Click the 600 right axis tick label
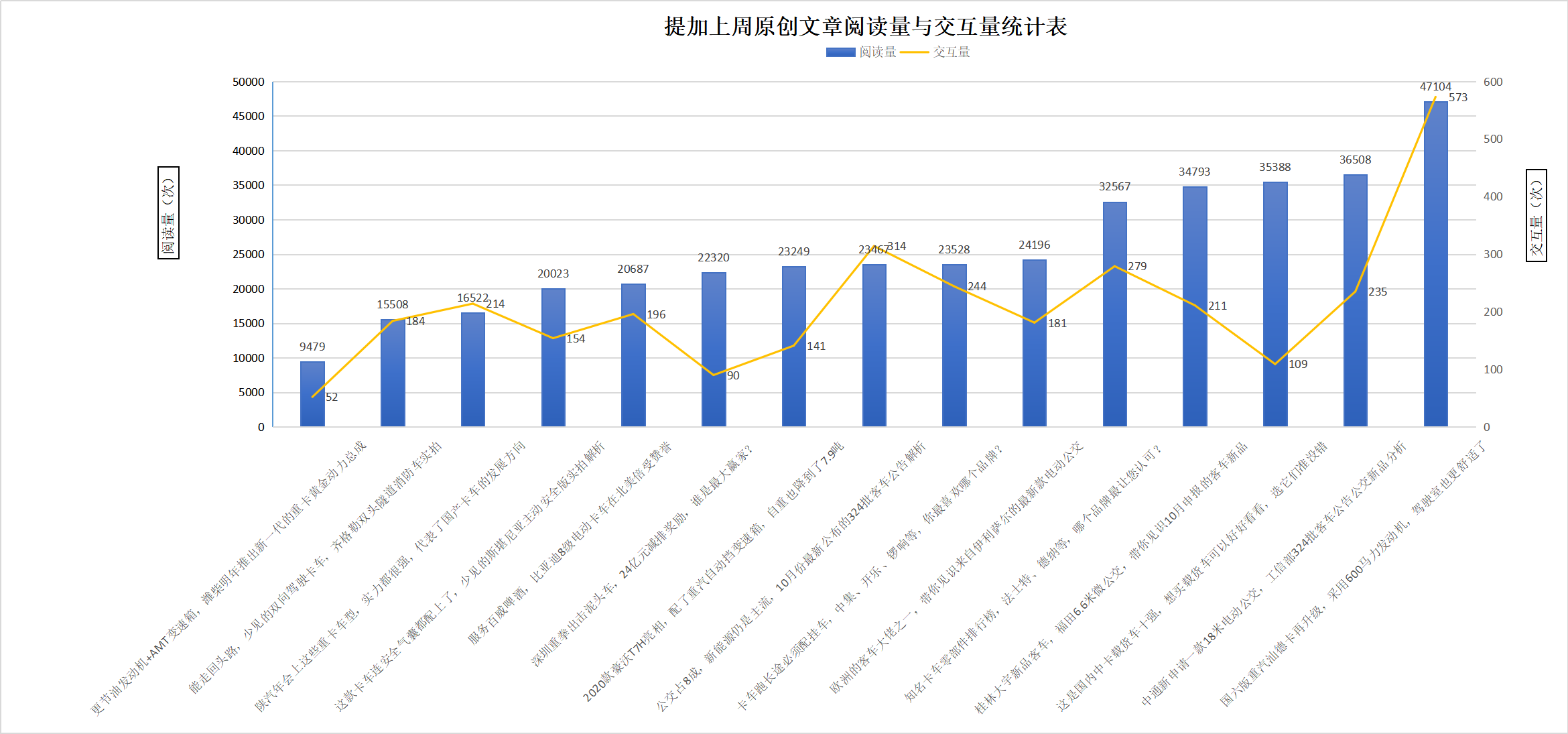Image resolution: width=1568 pixels, height=734 pixels. coord(1492,82)
